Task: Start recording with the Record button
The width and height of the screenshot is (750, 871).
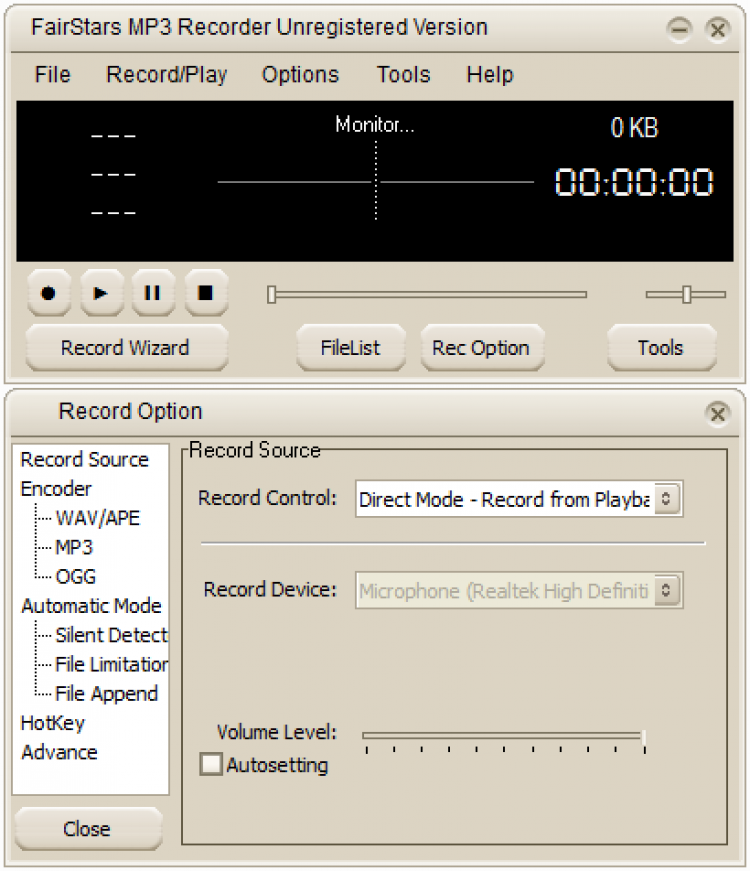Action: coord(49,293)
